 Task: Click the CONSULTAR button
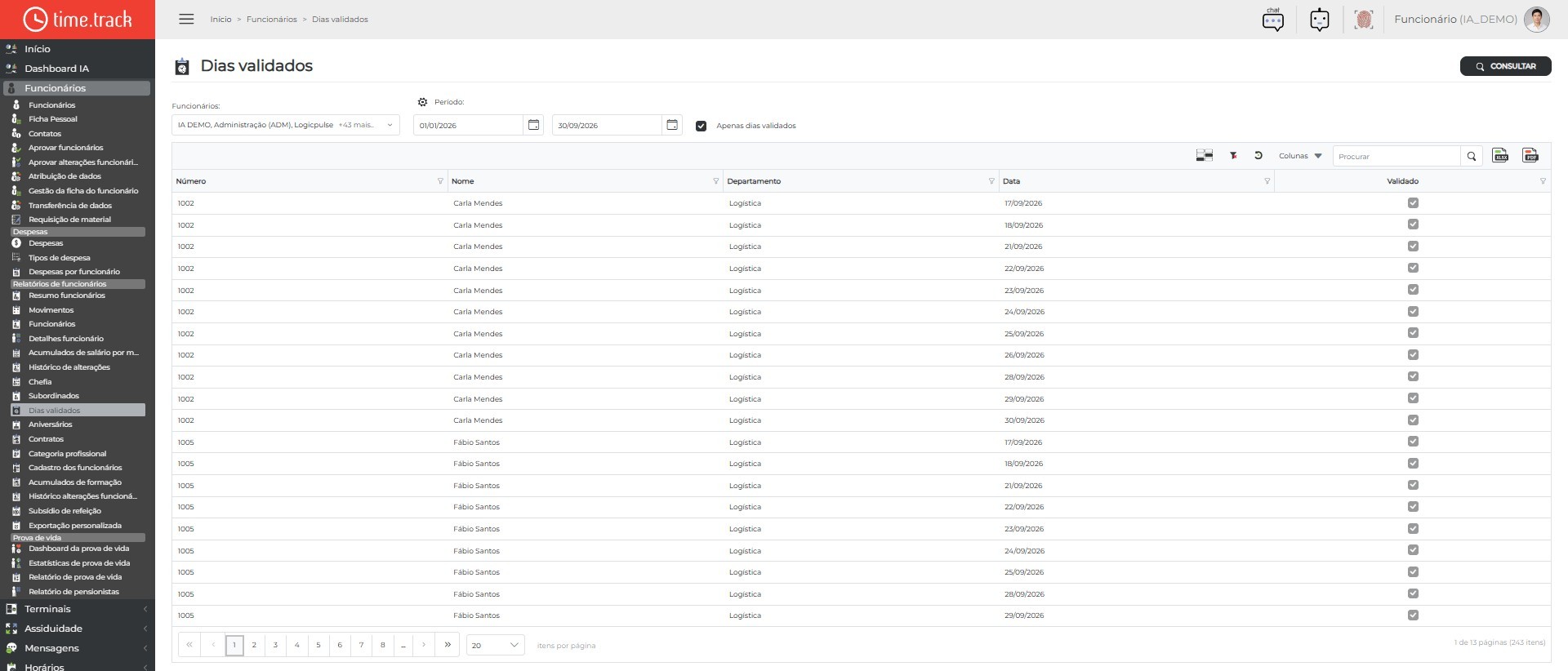coord(1505,66)
